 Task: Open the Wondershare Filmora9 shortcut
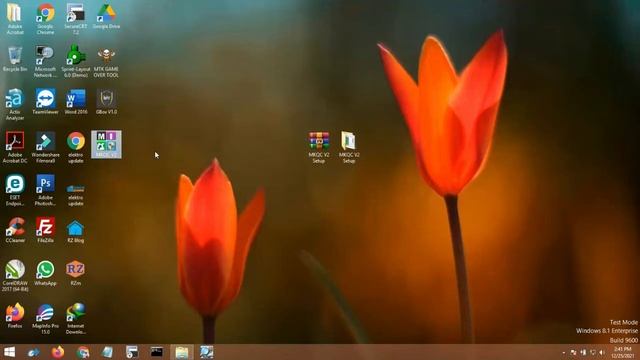click(45, 147)
